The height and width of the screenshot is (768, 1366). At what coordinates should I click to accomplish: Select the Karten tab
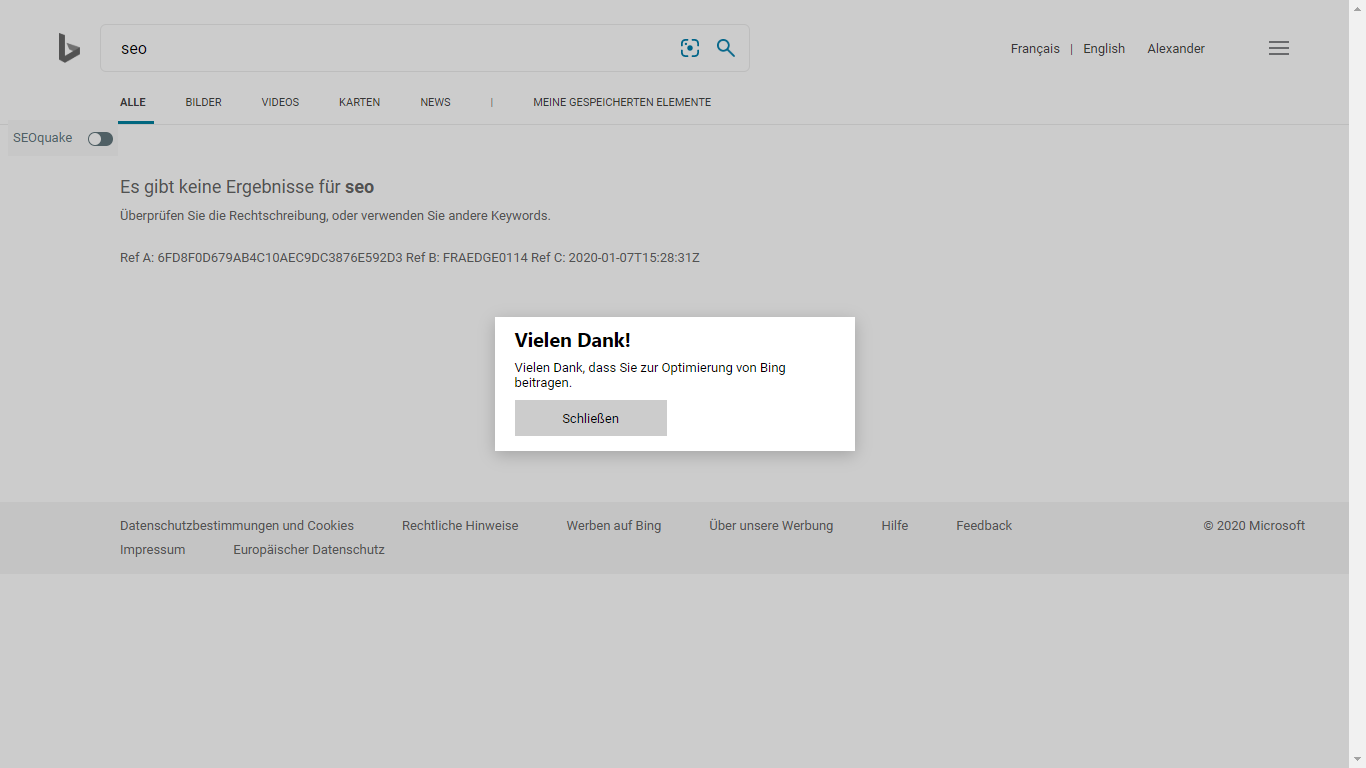pos(359,102)
